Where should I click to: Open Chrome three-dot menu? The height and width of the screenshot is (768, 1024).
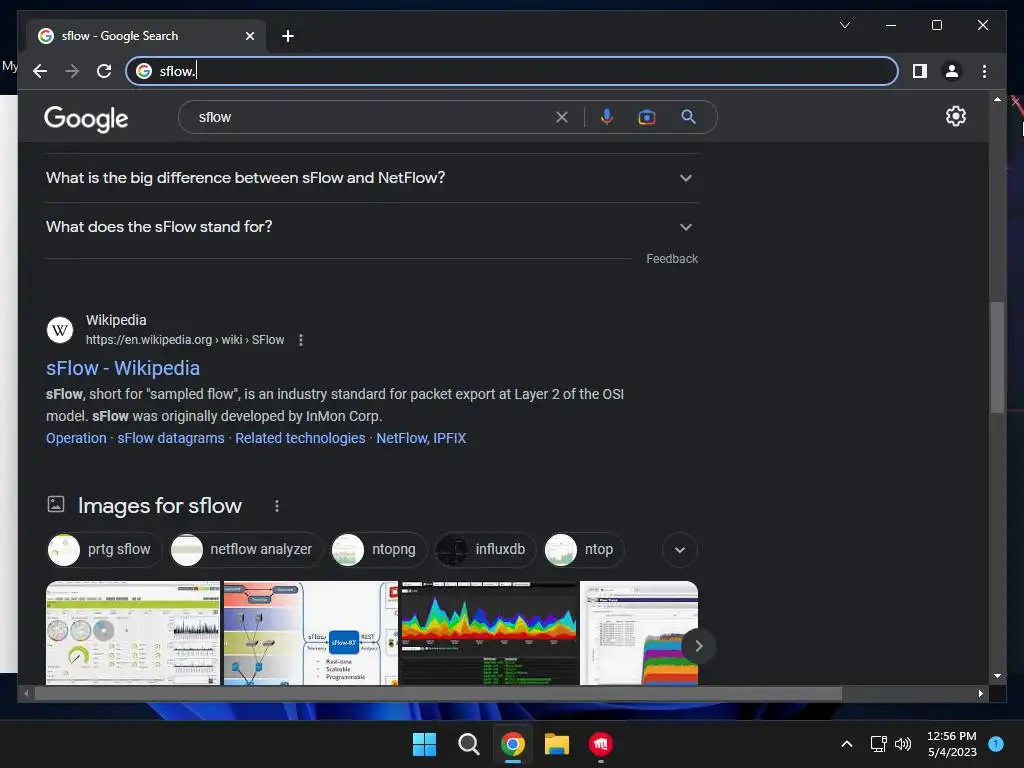984,71
